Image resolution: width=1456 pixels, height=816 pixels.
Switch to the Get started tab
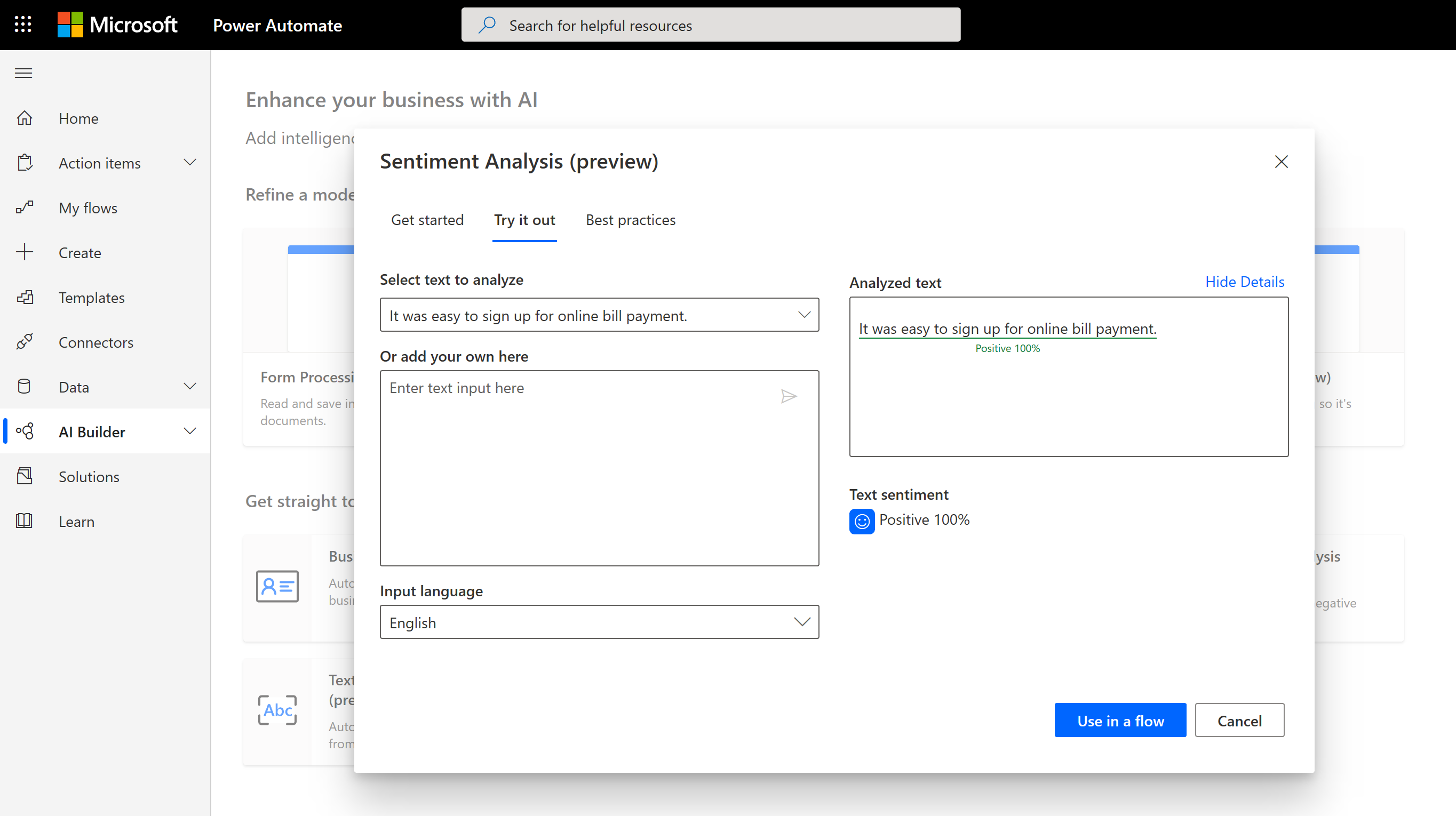(427, 220)
